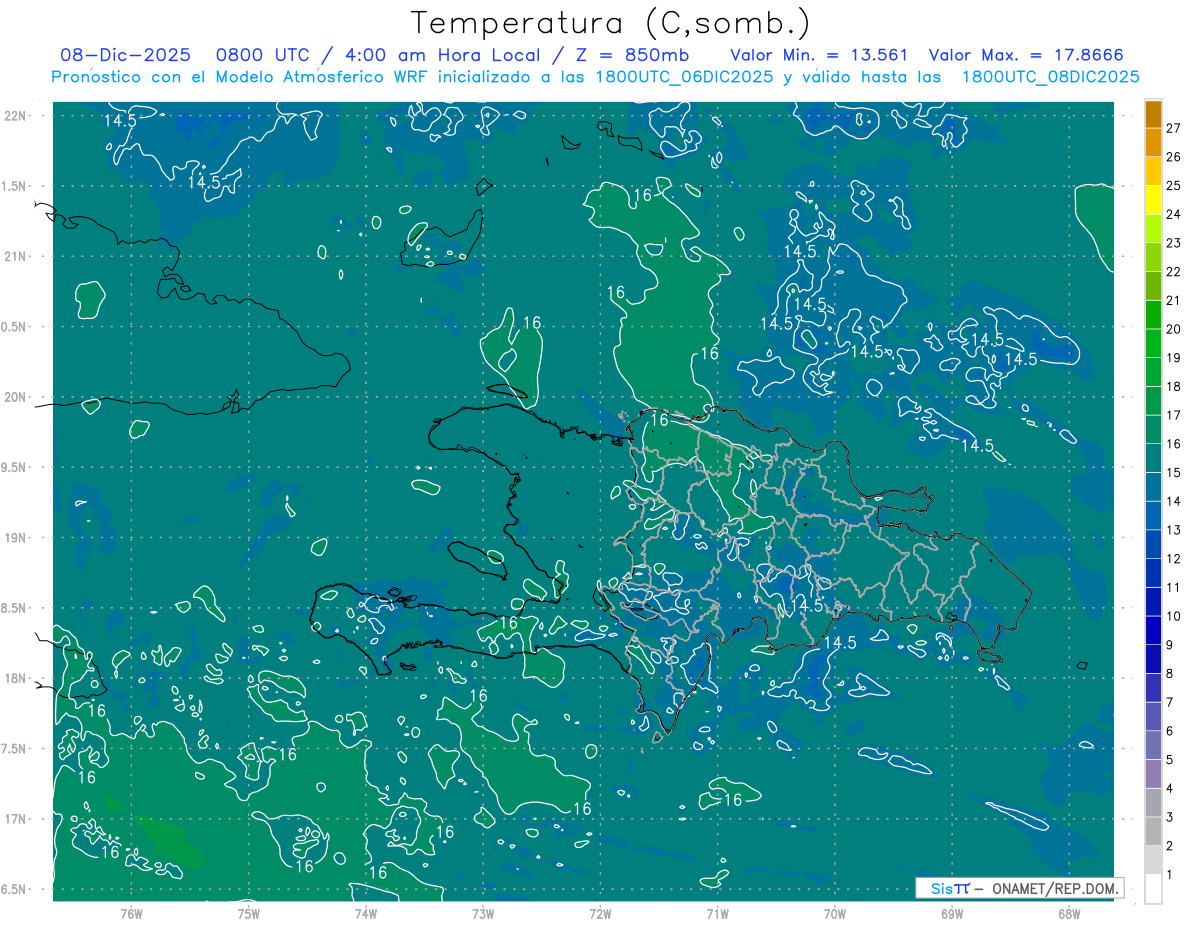
Task: Click the 72W longitude axis label
Action: 600,913
